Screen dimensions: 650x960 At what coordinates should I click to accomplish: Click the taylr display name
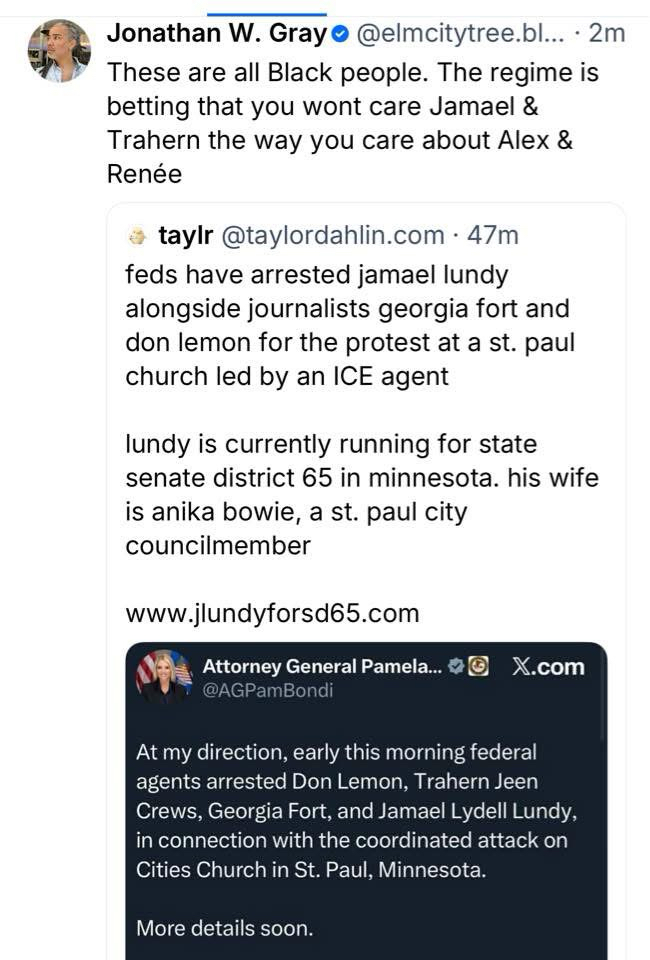(185, 235)
